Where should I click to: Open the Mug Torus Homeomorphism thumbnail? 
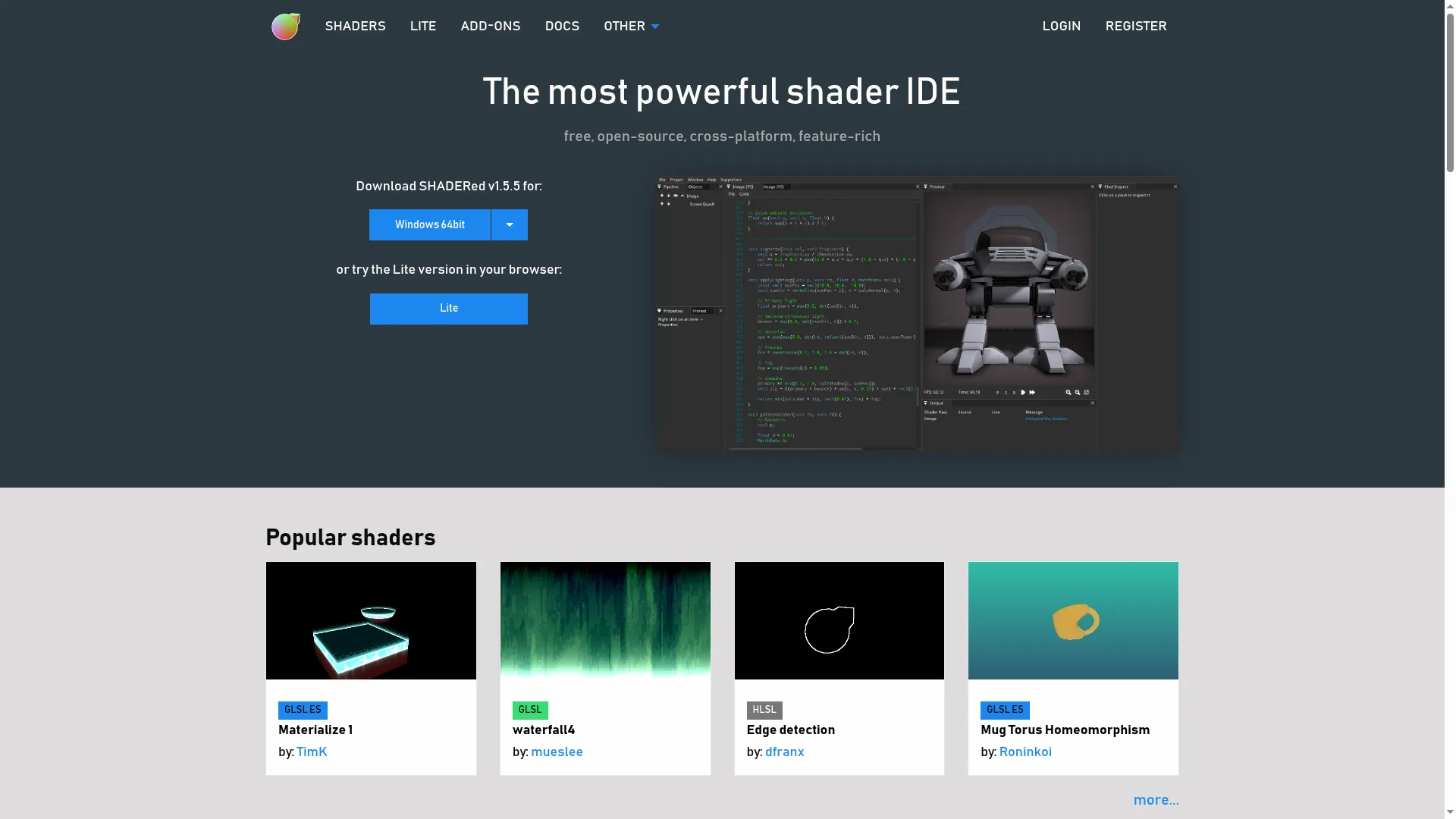(x=1073, y=620)
